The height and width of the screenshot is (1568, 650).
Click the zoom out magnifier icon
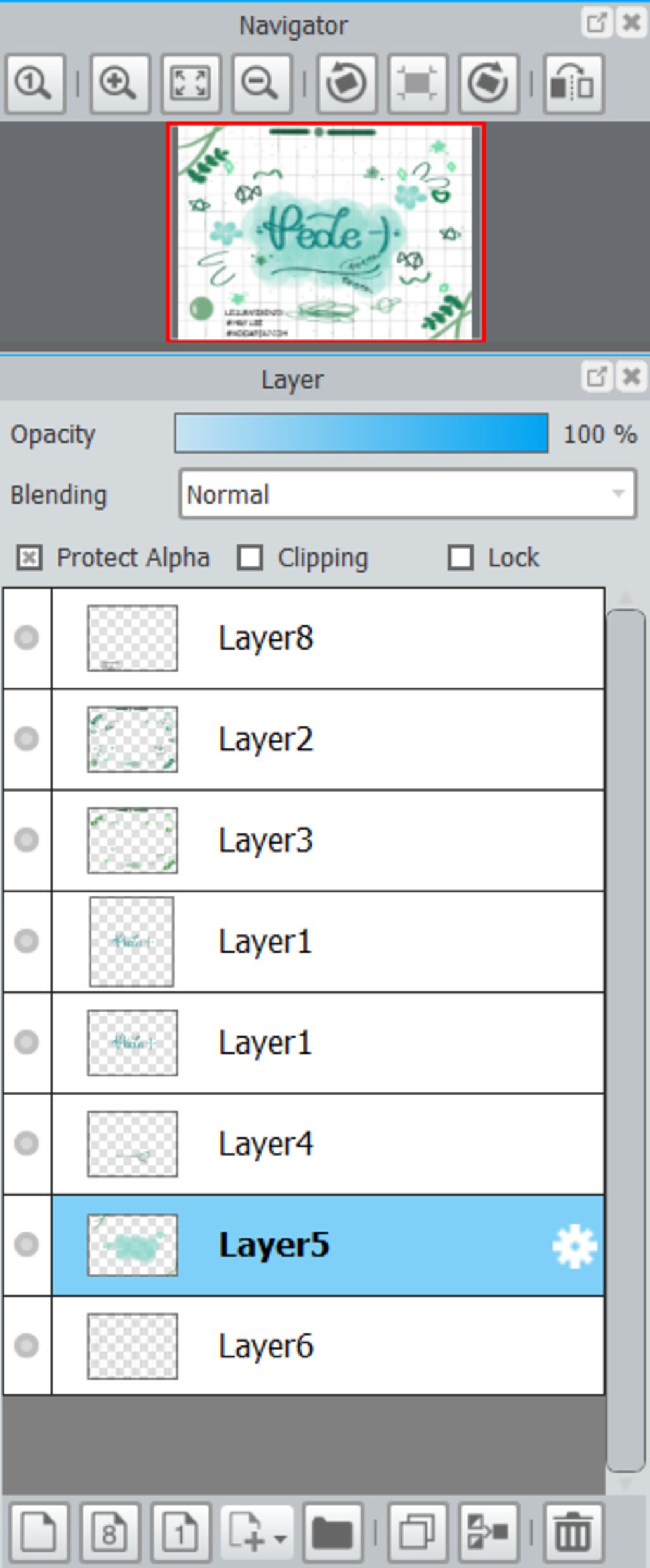(x=261, y=84)
